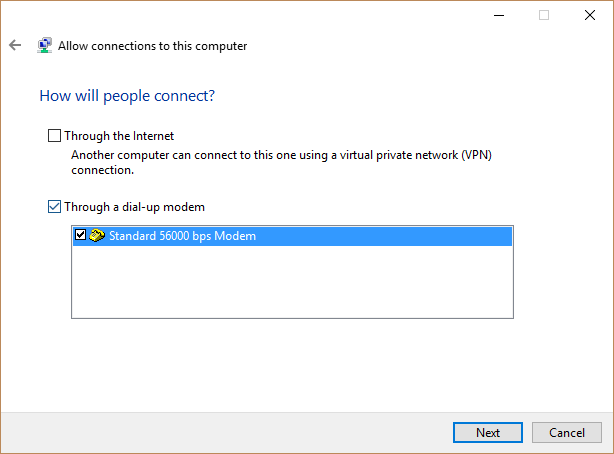The width and height of the screenshot is (614, 454).
Task: Click the VPN connection description text
Action: 281,162
